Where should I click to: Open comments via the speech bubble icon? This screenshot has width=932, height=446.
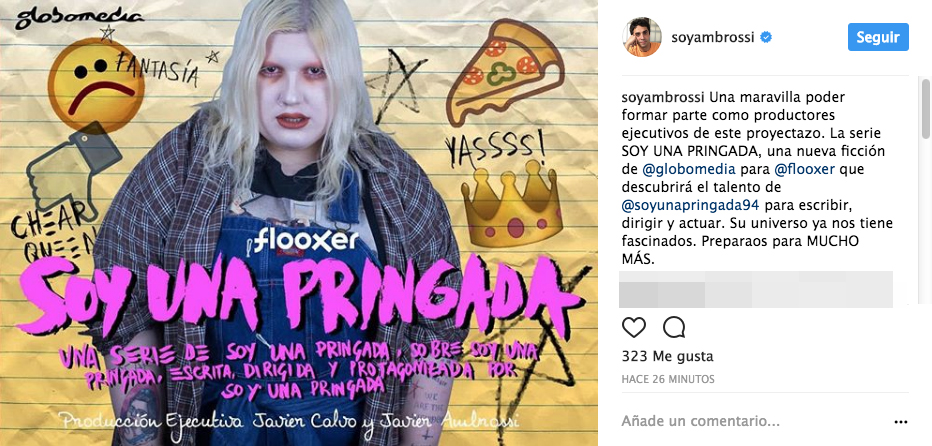tap(674, 327)
